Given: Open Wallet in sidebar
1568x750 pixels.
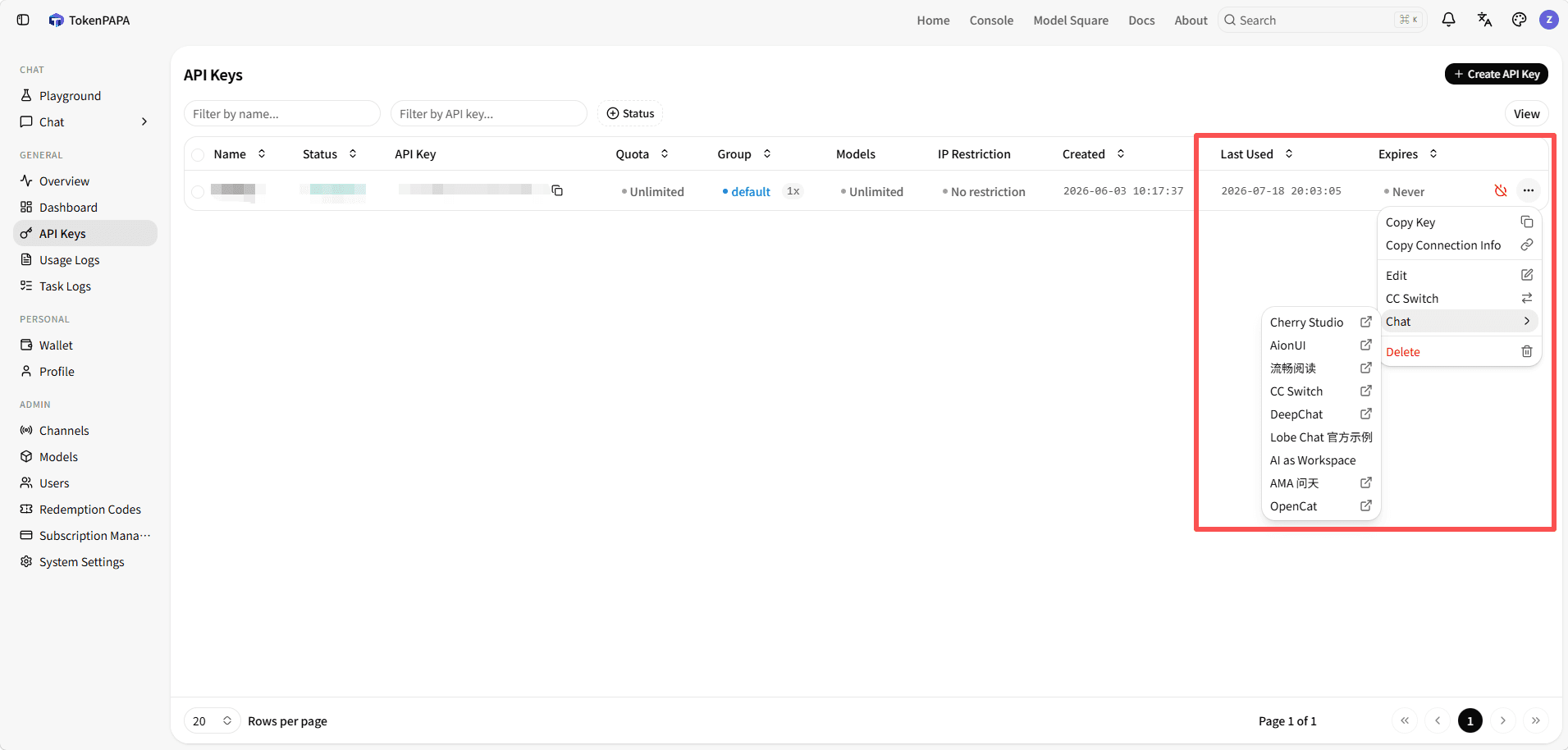Looking at the screenshot, I should click(85, 345).
